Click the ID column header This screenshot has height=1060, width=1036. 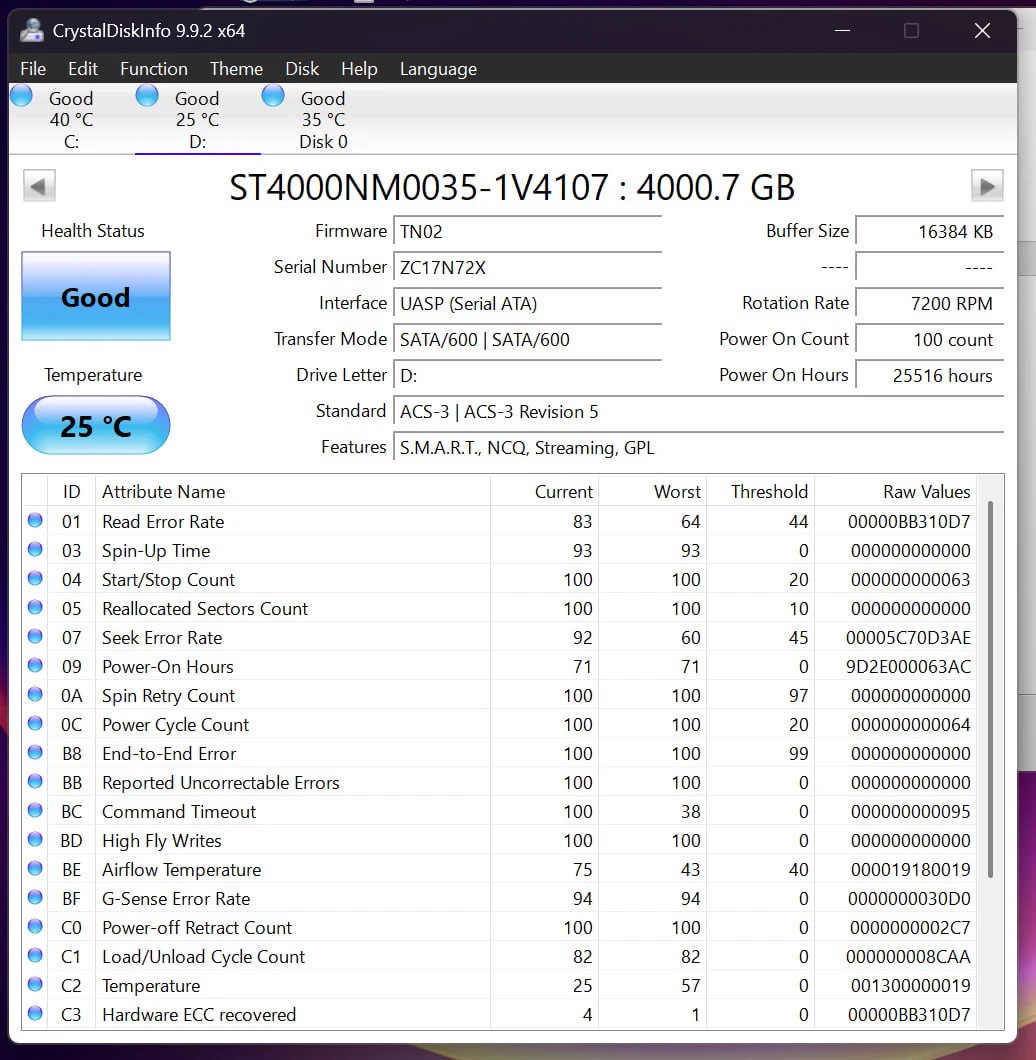click(x=71, y=491)
